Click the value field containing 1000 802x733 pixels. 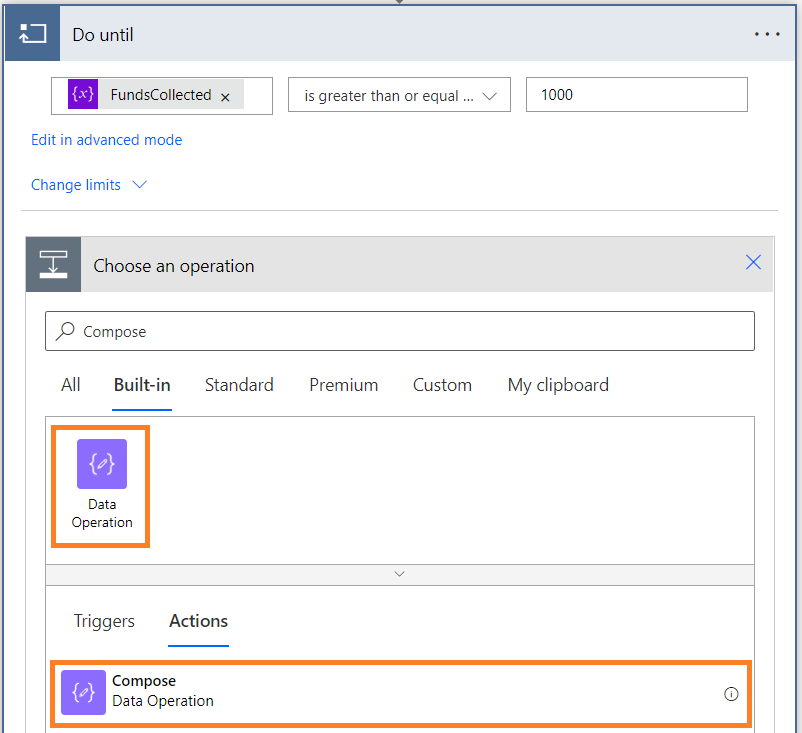tap(636, 95)
